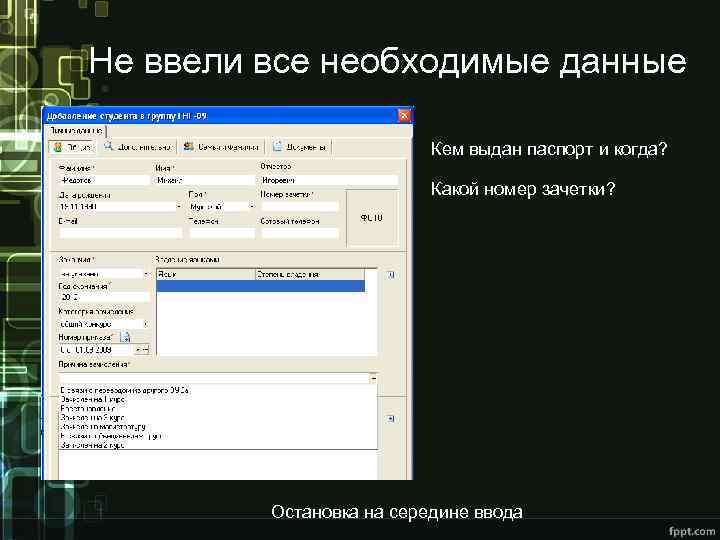Click the small icon right of reason list

click(391, 419)
